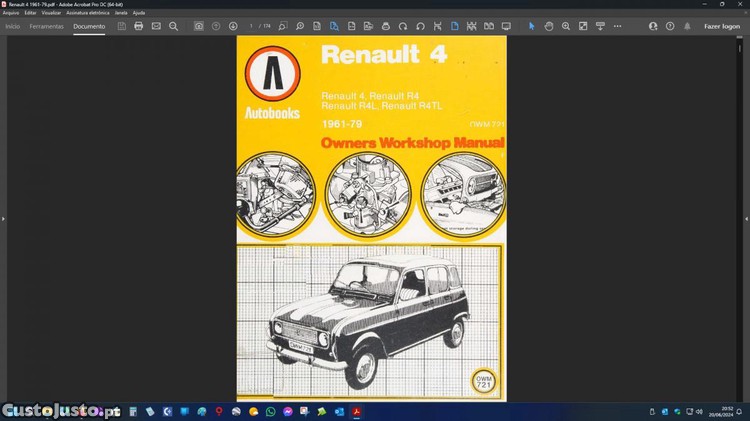Toggle full screen read mode
The width and height of the screenshot is (750, 421).
[x=506, y=26]
